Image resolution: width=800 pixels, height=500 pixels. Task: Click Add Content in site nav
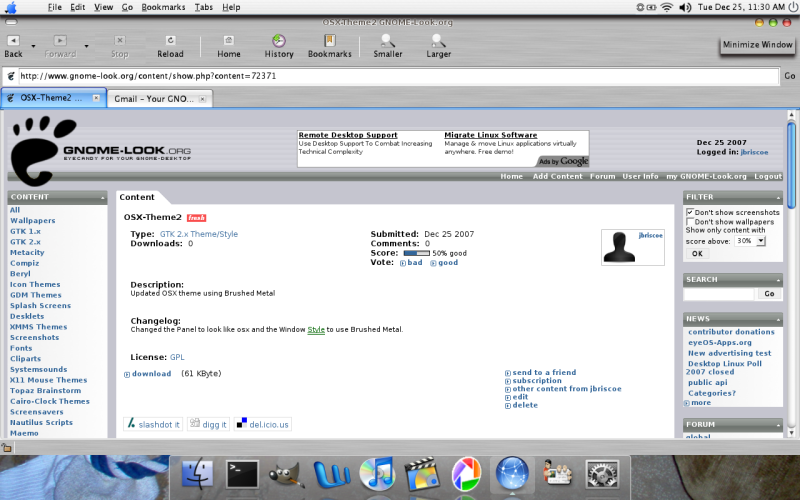(557, 177)
